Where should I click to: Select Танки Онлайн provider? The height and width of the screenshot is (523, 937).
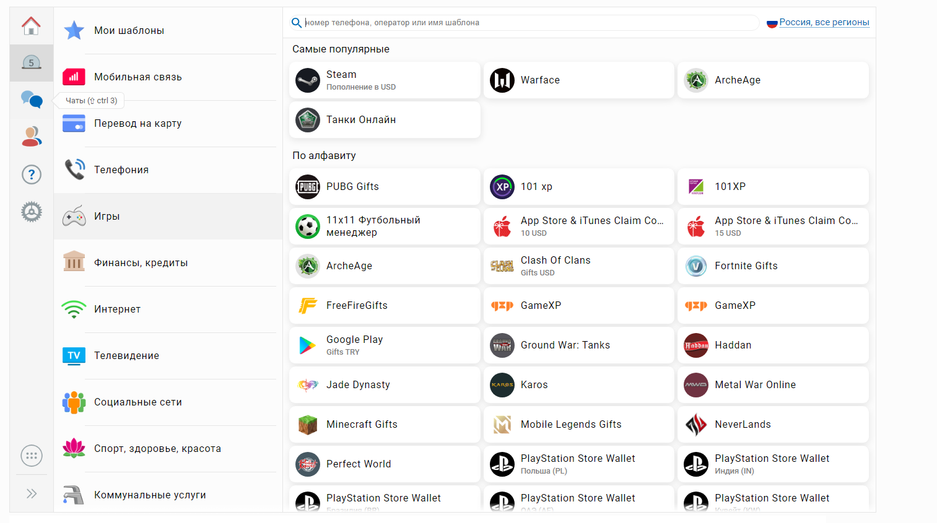click(x=385, y=120)
